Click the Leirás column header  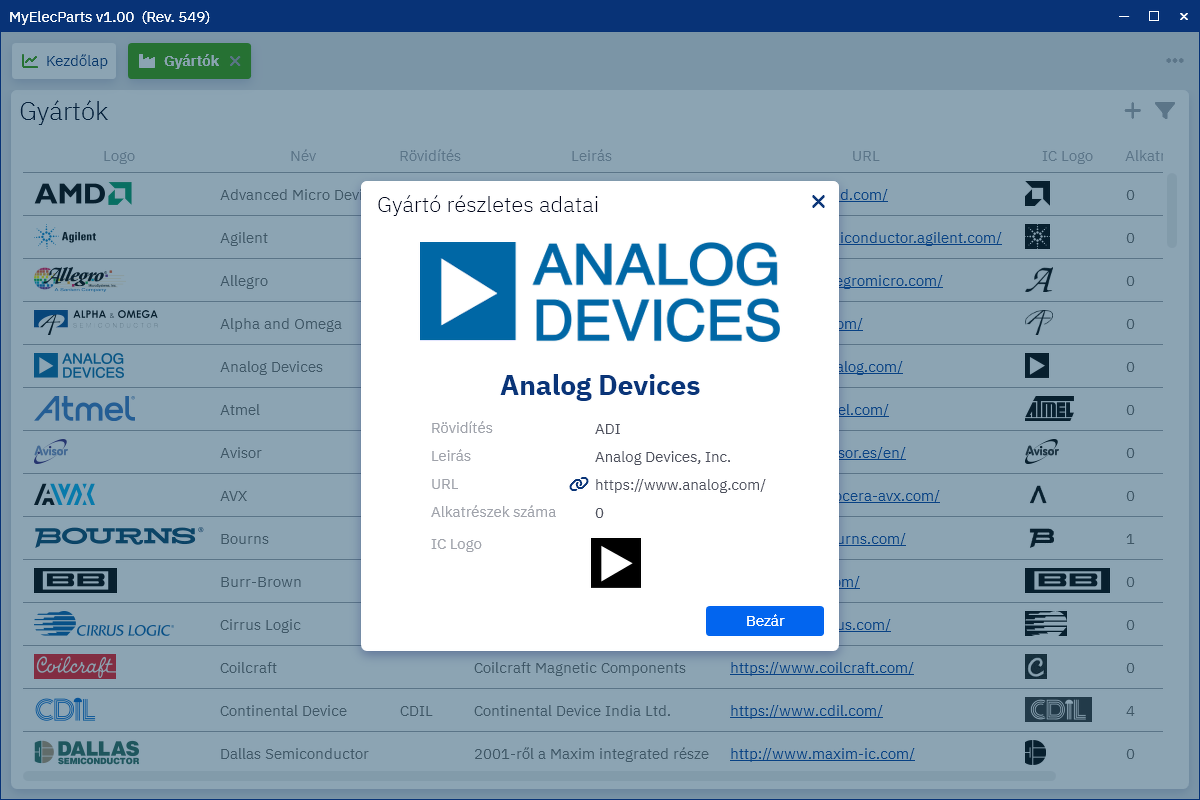(x=591, y=156)
